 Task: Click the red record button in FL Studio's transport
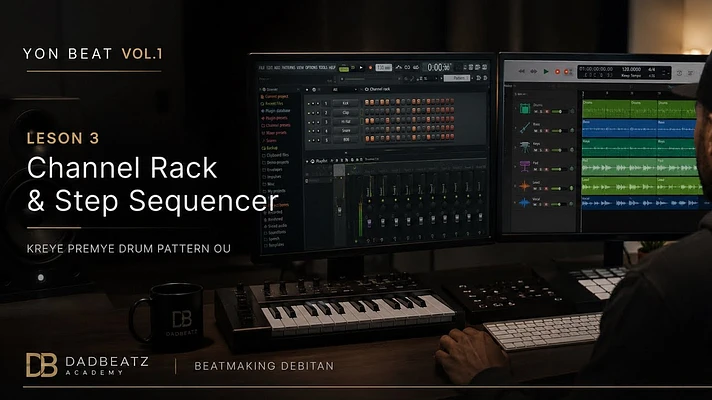click(370, 68)
